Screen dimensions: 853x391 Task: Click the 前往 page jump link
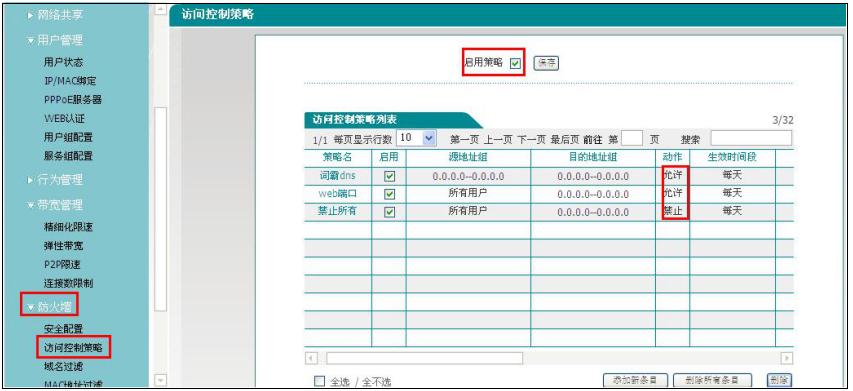point(593,140)
